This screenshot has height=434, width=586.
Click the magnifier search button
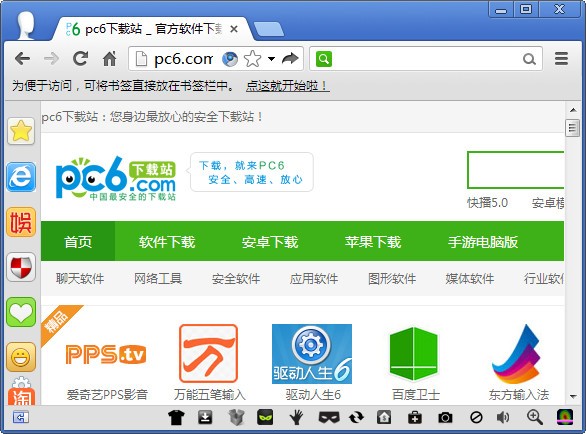(x=529, y=59)
